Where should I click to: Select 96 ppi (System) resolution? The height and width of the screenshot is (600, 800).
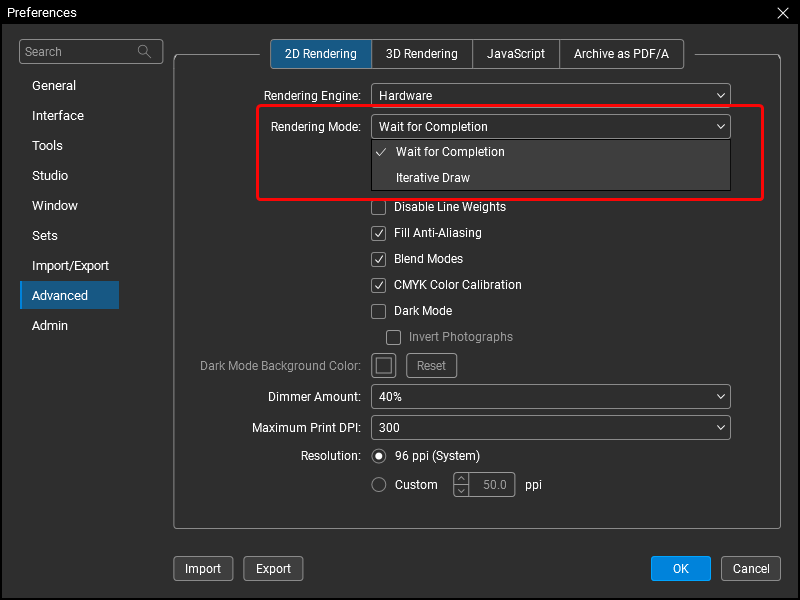click(379, 456)
